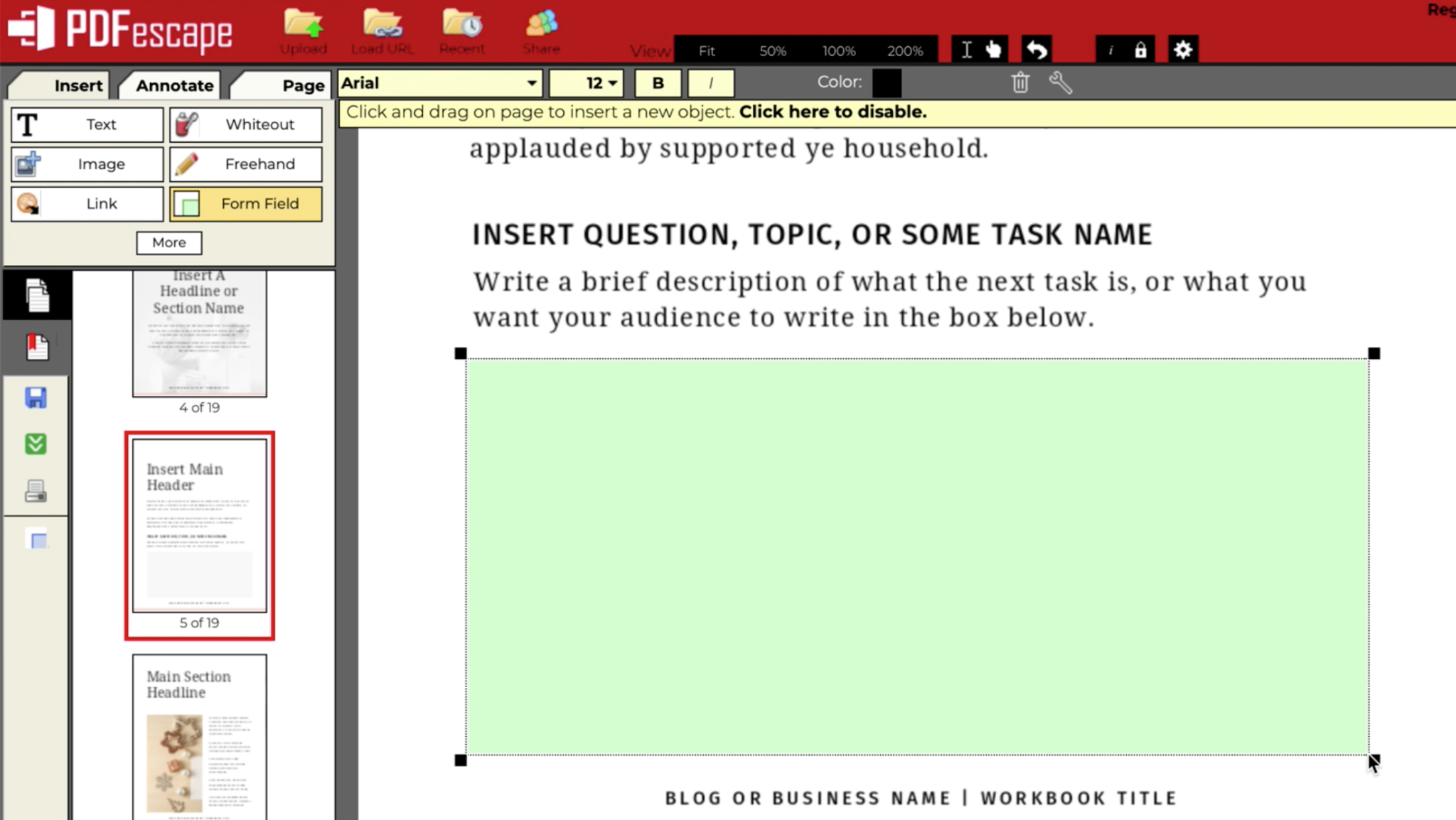Click the Share icon
The height and width of the screenshot is (820, 1456).
(541, 25)
